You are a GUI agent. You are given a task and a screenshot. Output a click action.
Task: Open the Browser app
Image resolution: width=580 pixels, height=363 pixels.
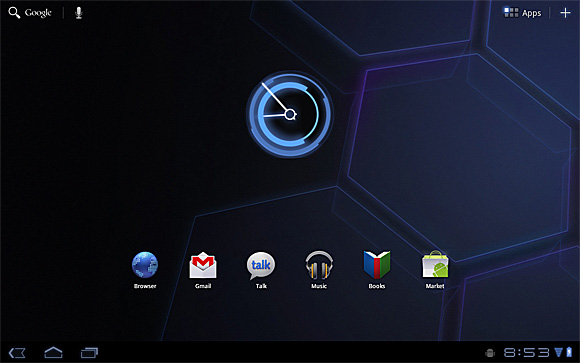tap(145, 269)
